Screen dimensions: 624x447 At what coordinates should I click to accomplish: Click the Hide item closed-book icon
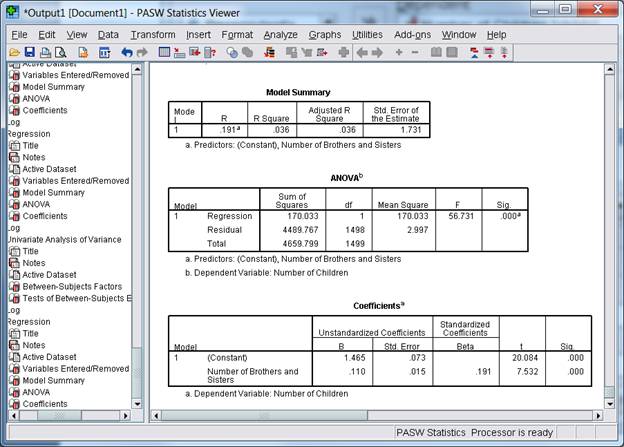(x=452, y=52)
